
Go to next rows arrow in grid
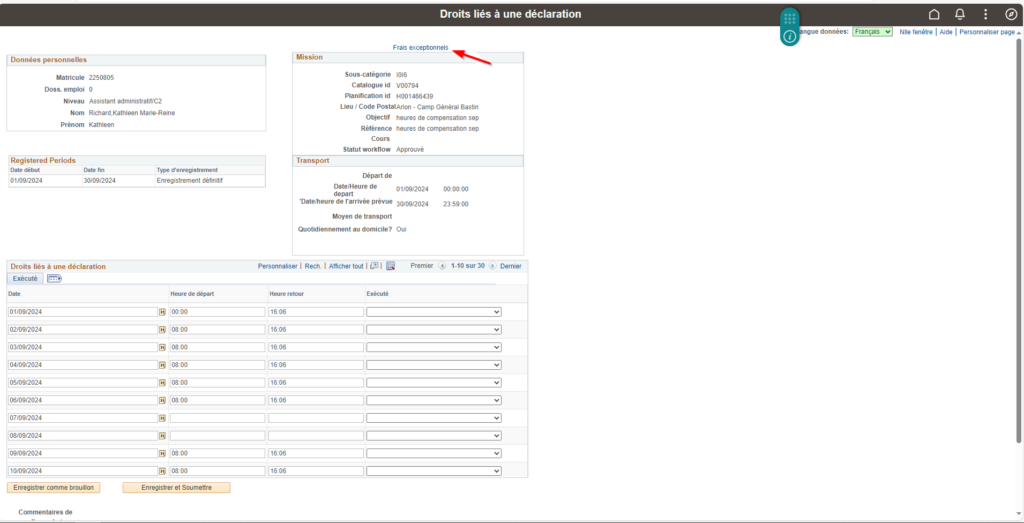[491, 266]
